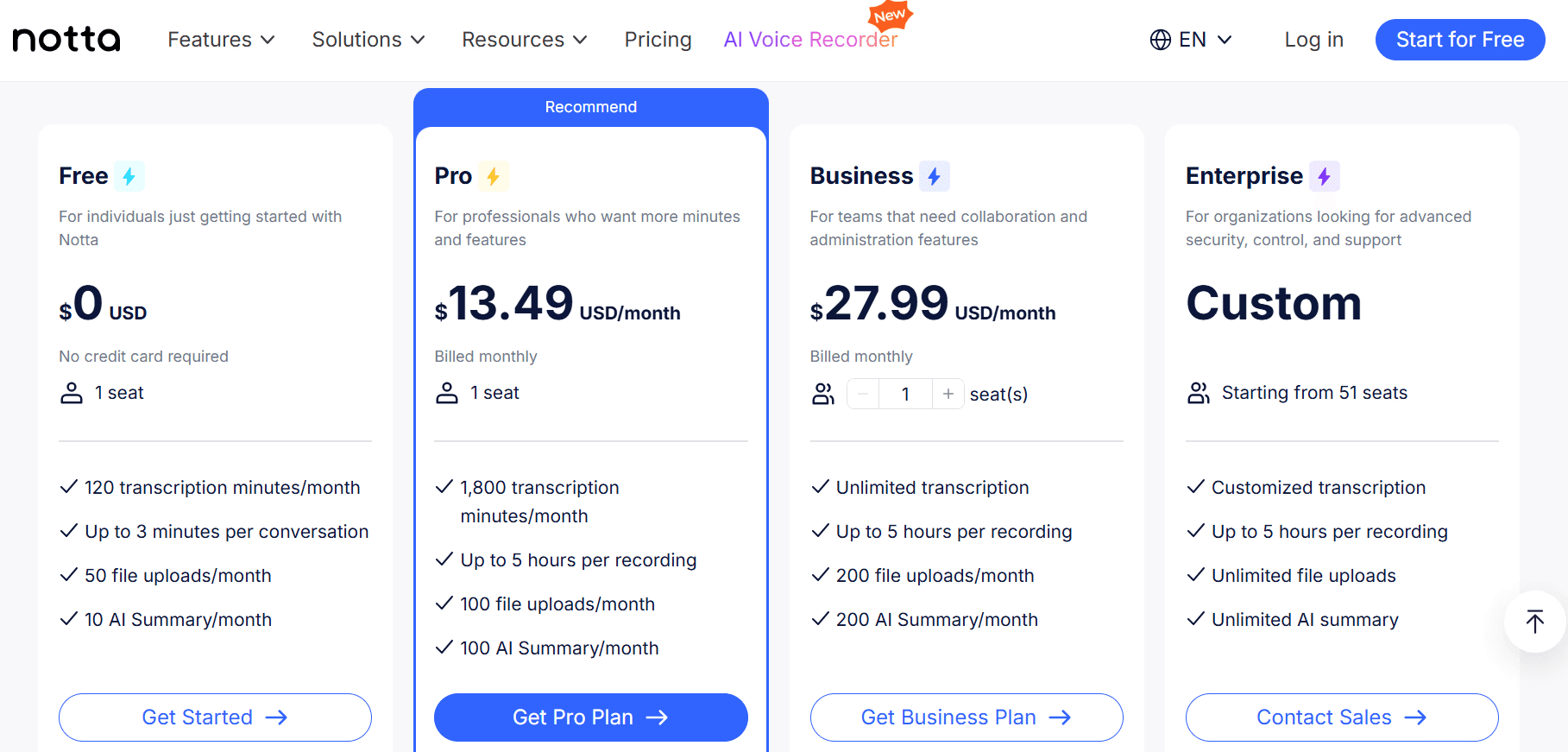Click the Log in link
This screenshot has height=752, width=1568.
click(x=1314, y=40)
